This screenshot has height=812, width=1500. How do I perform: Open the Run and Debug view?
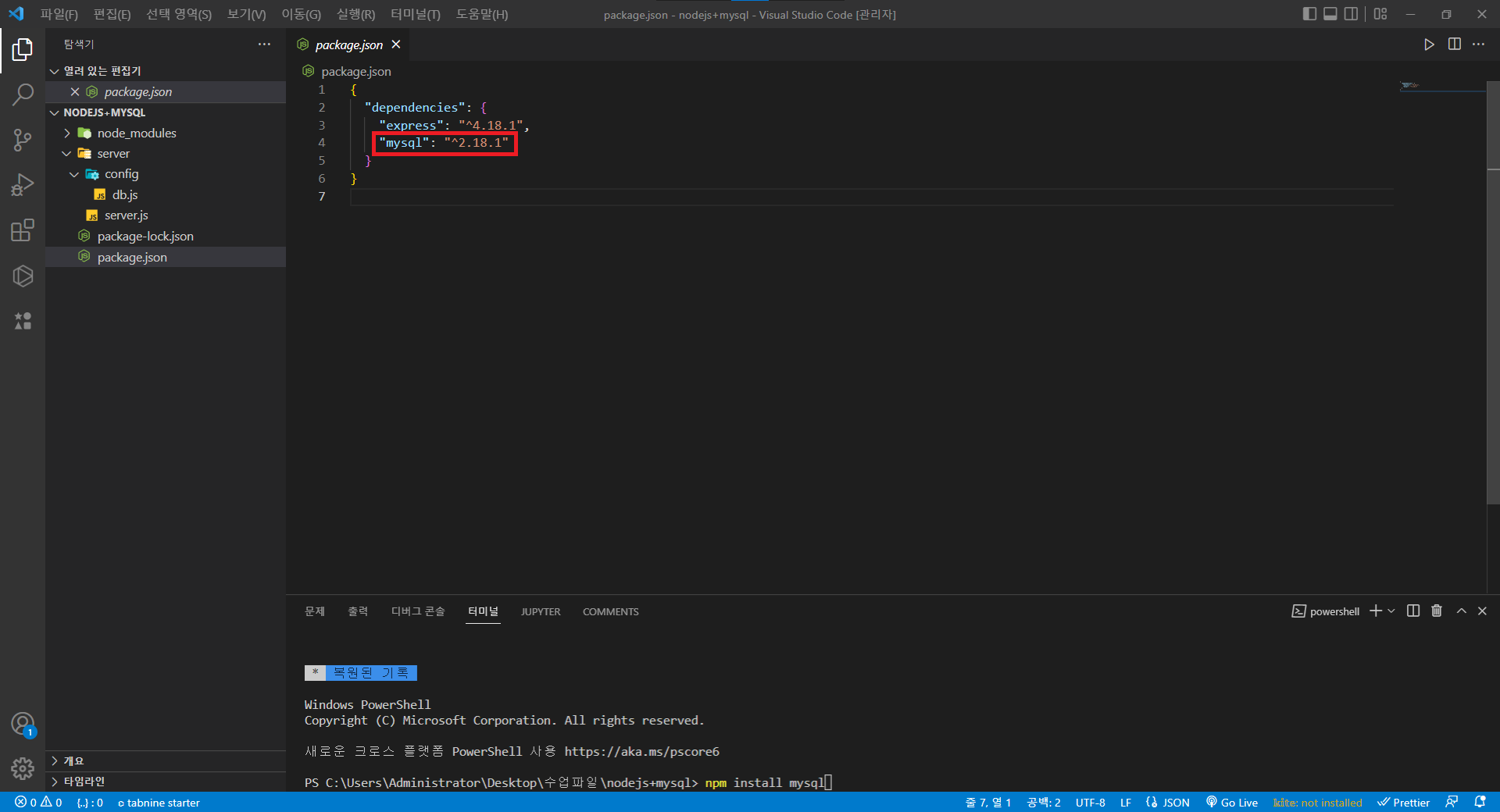pyautogui.click(x=23, y=185)
